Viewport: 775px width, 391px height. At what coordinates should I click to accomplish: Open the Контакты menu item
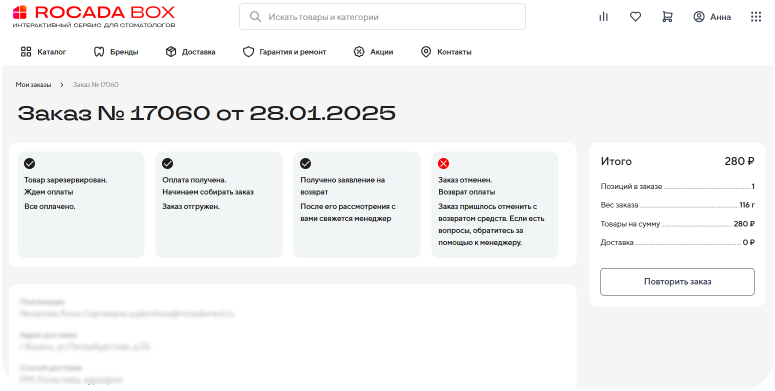click(x=454, y=51)
